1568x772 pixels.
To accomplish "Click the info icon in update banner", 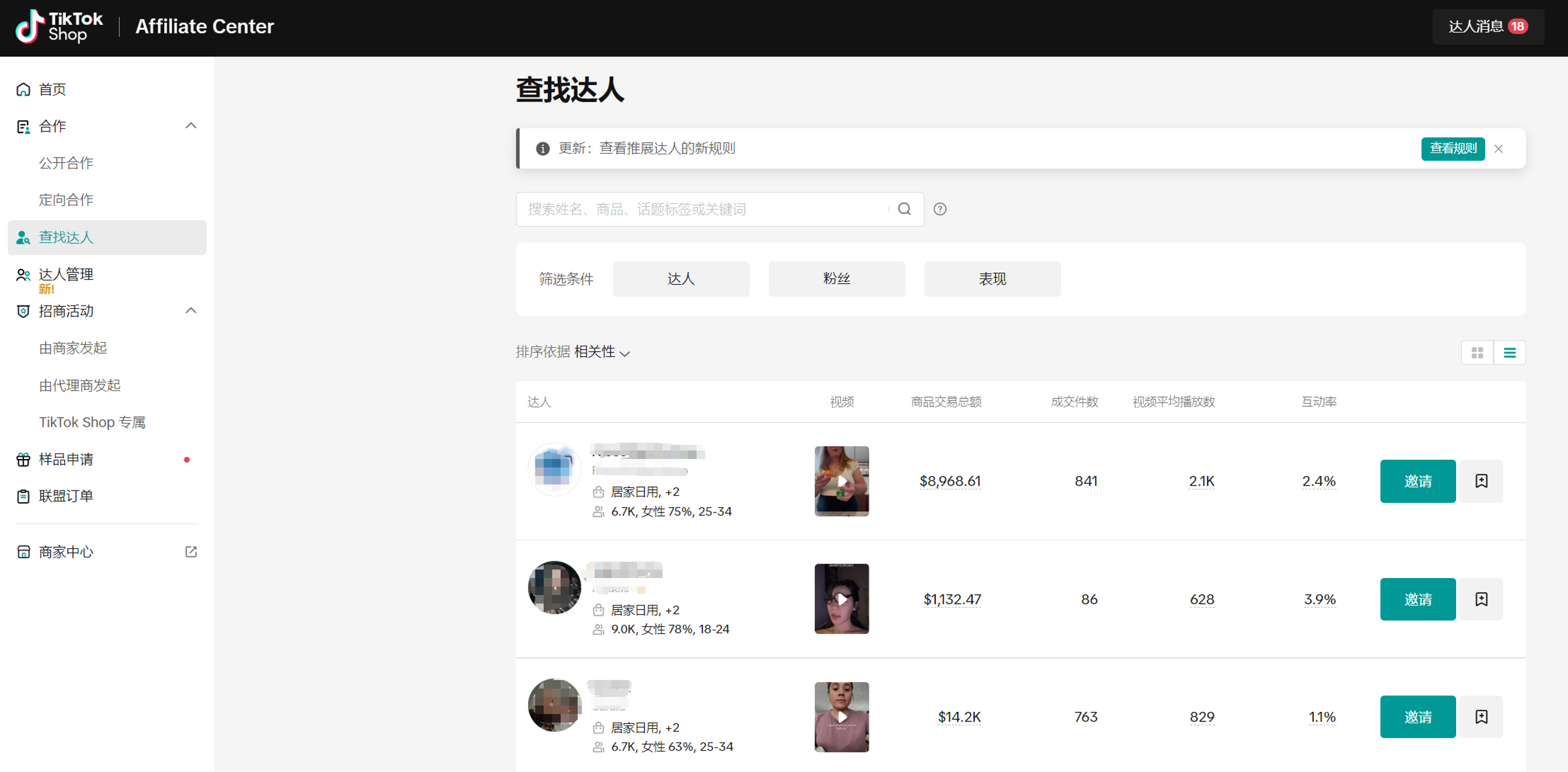I will pyautogui.click(x=542, y=148).
